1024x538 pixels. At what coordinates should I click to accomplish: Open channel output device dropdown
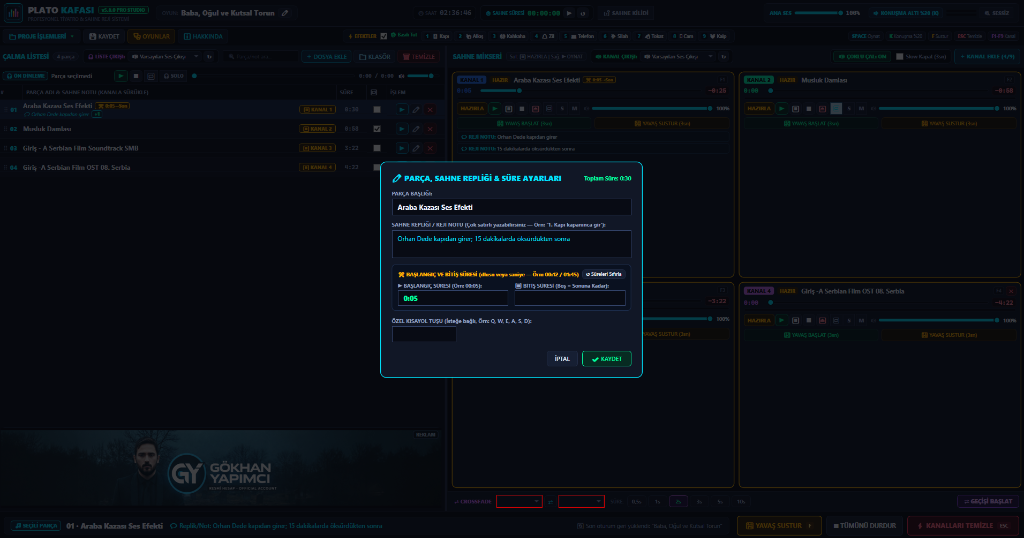678,57
